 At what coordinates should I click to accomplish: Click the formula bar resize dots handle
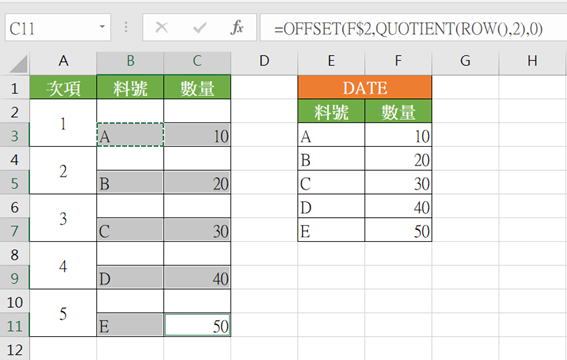click(126, 27)
